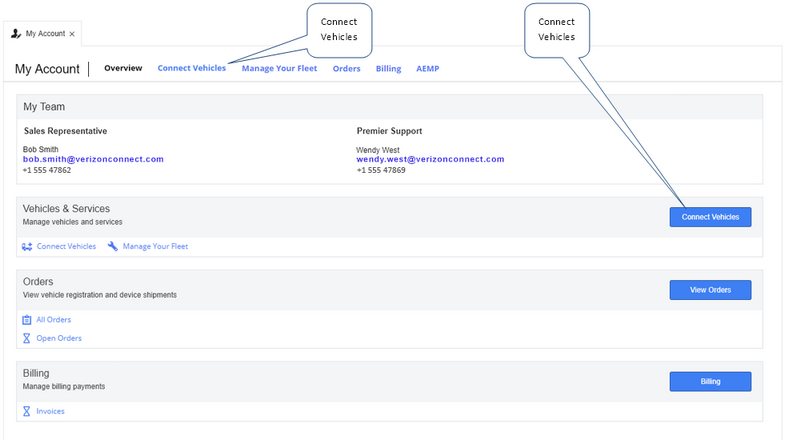Open the Invoices link
This screenshot has width=785, height=440.
click(x=50, y=411)
